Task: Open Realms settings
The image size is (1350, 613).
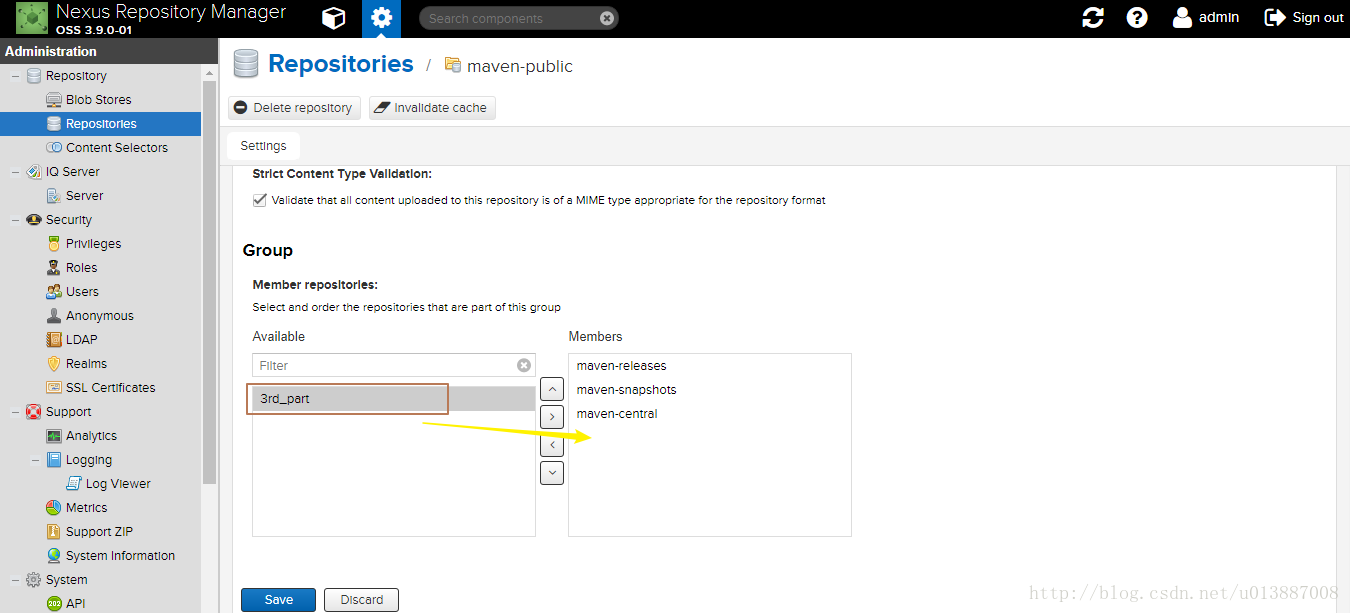Action: 76,363
